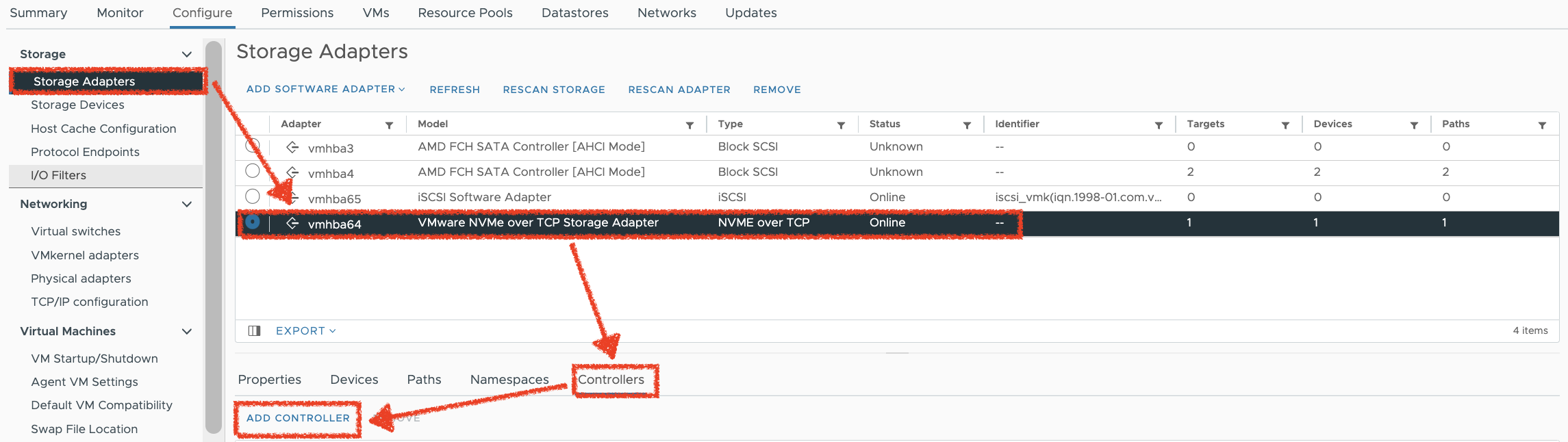1568x442 pixels.
Task: Open the Datastores tab
Action: 574,13
